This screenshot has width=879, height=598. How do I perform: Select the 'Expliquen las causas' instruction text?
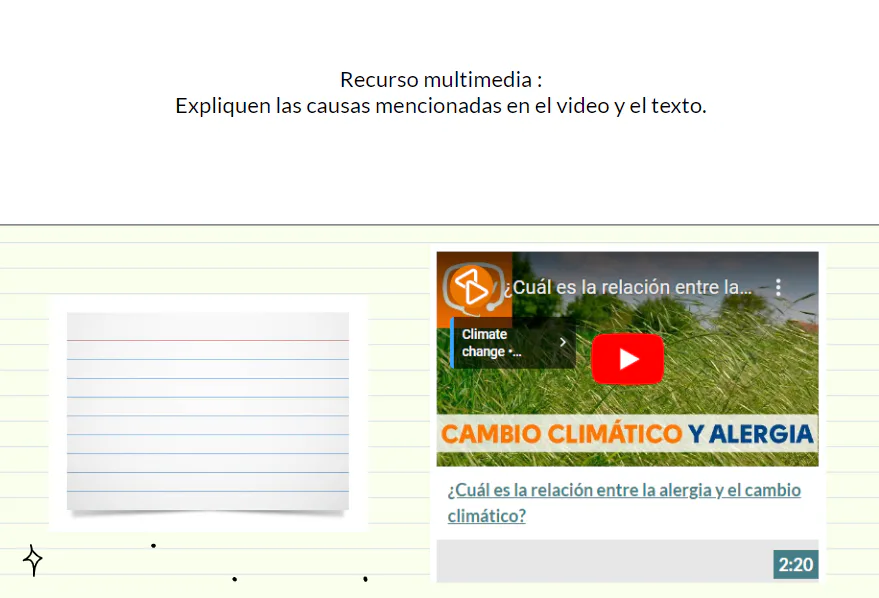pyautogui.click(x=440, y=106)
